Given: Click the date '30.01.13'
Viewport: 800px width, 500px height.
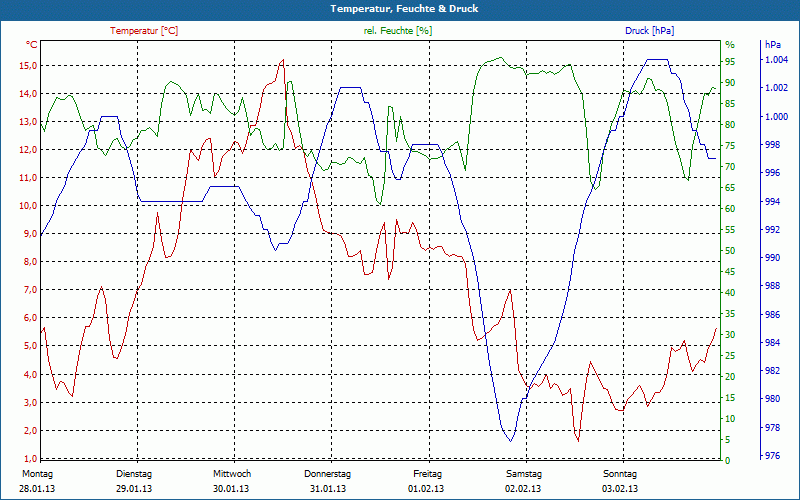Looking at the screenshot, I should 231,489.
